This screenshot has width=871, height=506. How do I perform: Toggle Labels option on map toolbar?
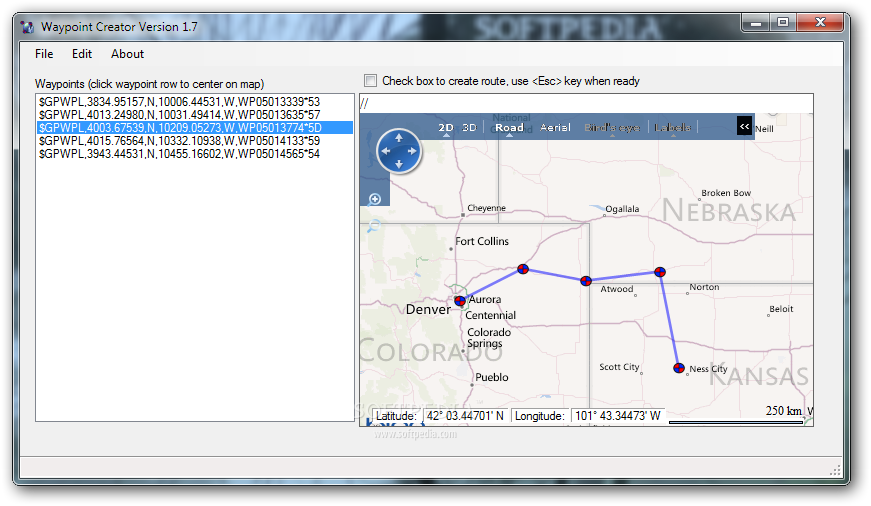tap(672, 127)
